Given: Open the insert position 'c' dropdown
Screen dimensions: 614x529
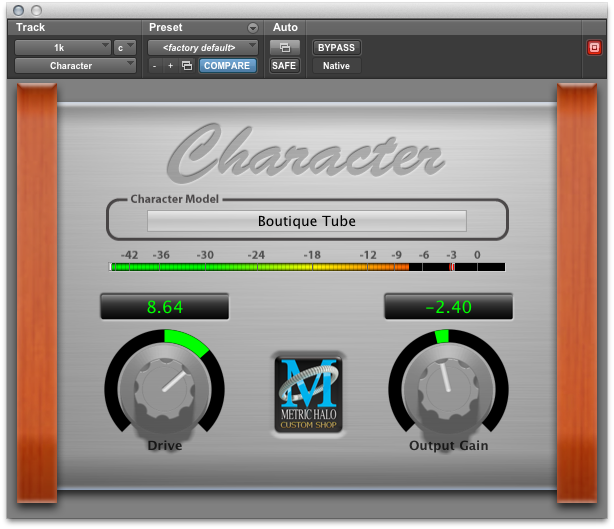Looking at the screenshot, I should pos(125,48).
